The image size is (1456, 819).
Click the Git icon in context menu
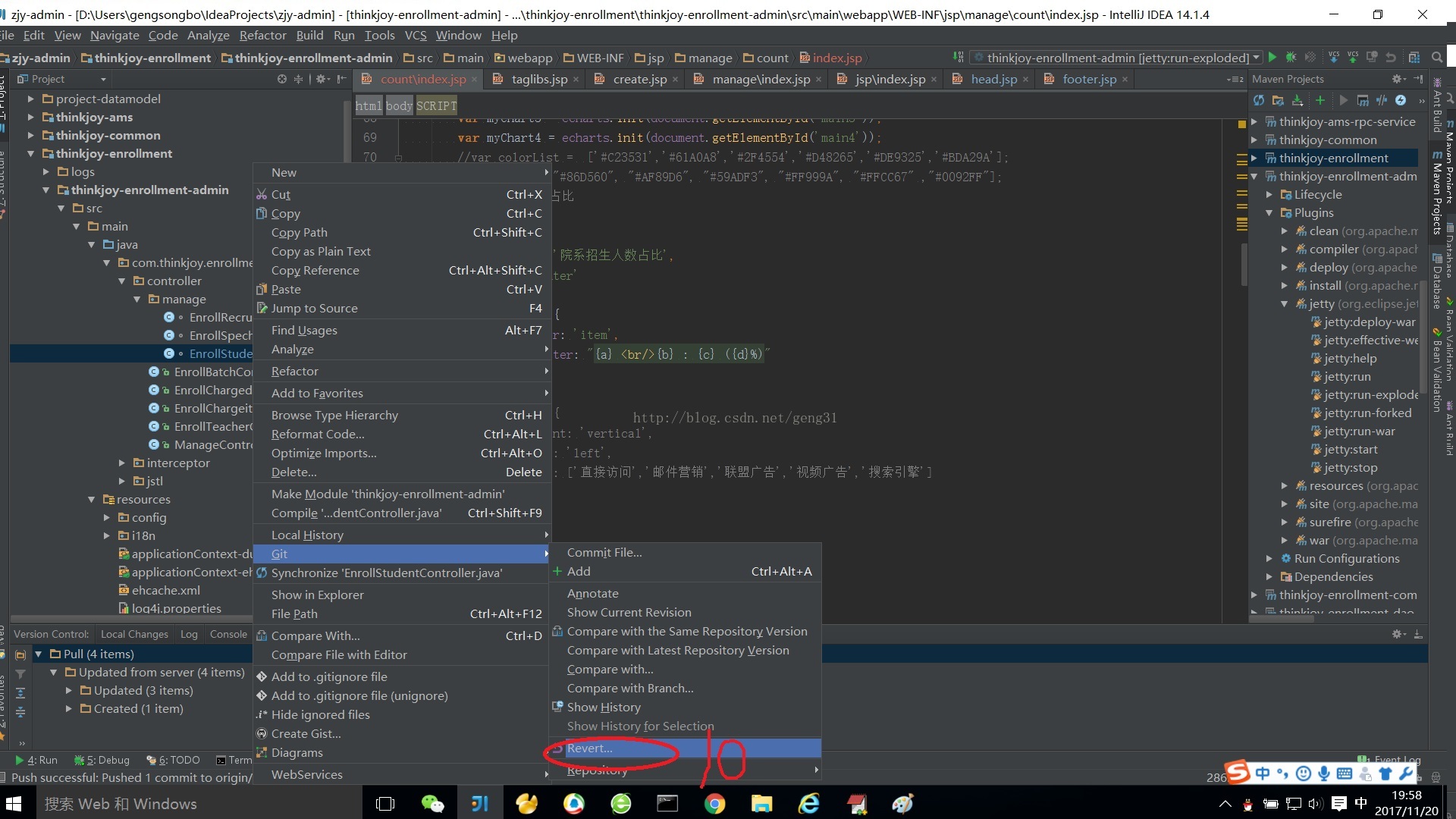point(280,553)
